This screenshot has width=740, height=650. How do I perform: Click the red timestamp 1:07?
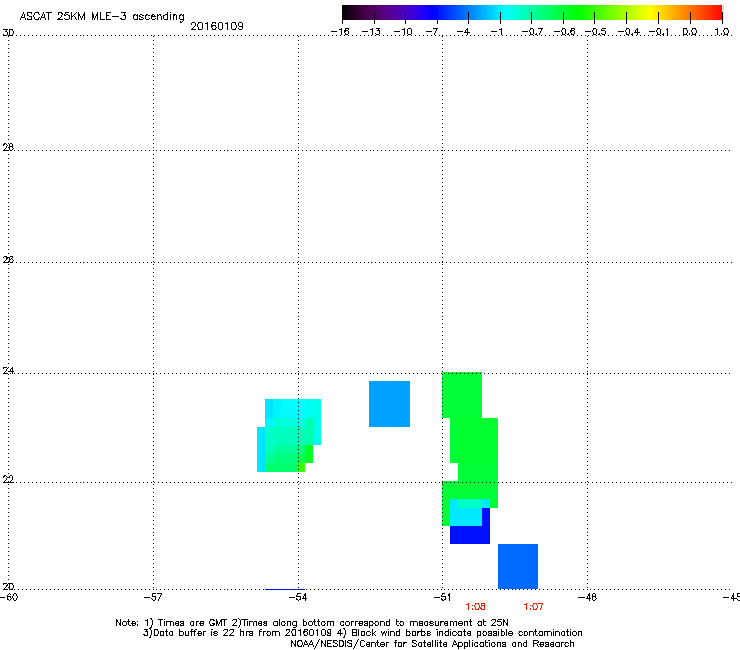point(533,607)
